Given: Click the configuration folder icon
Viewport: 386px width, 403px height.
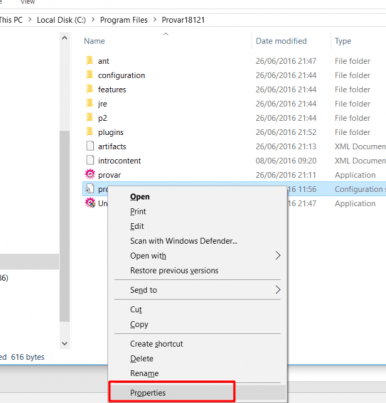Looking at the screenshot, I should 90,75.
